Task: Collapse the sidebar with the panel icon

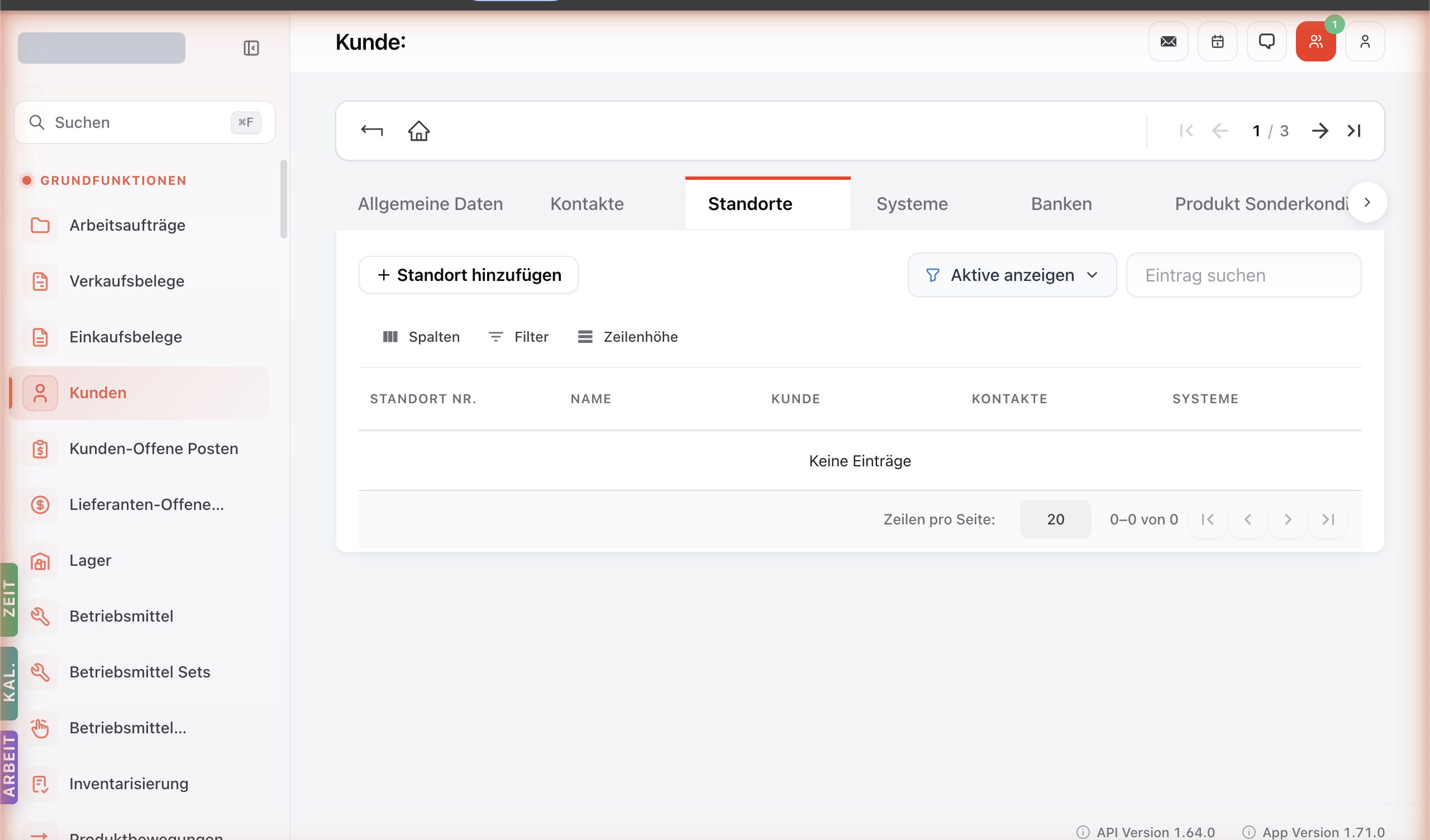Action: (251, 48)
